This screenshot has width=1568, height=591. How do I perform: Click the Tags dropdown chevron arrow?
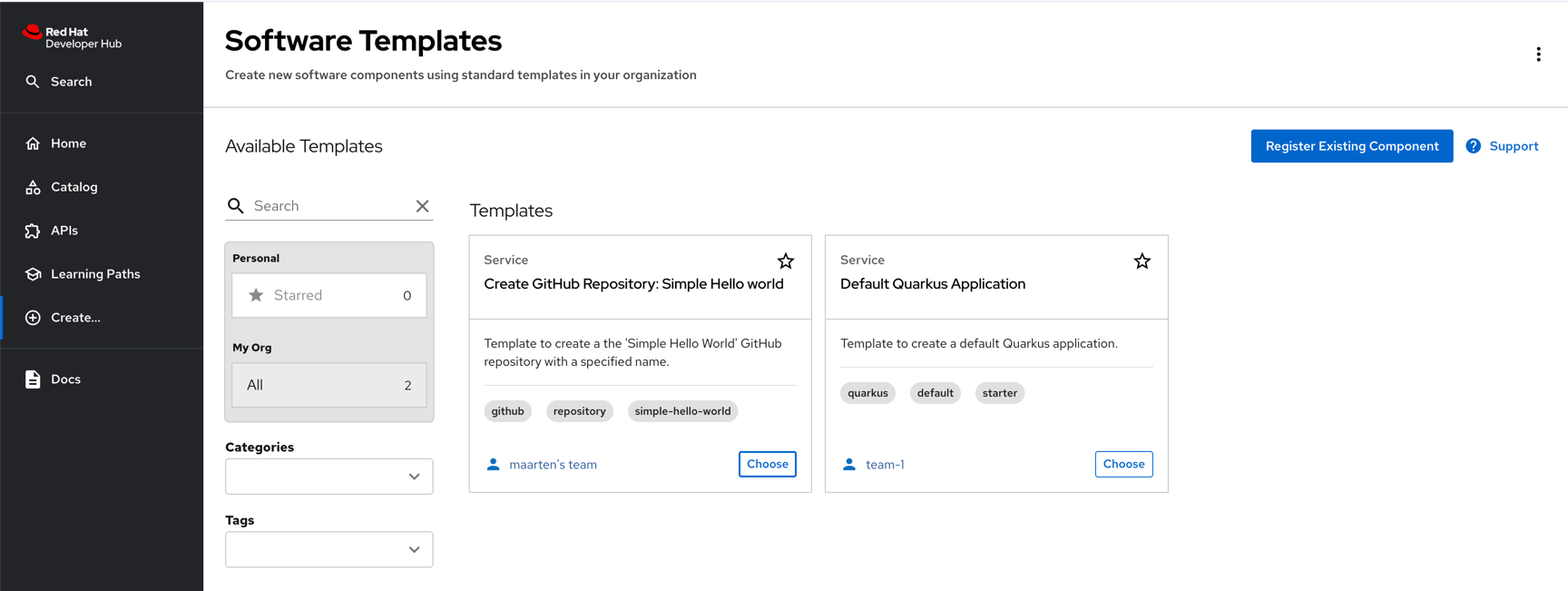(x=414, y=549)
